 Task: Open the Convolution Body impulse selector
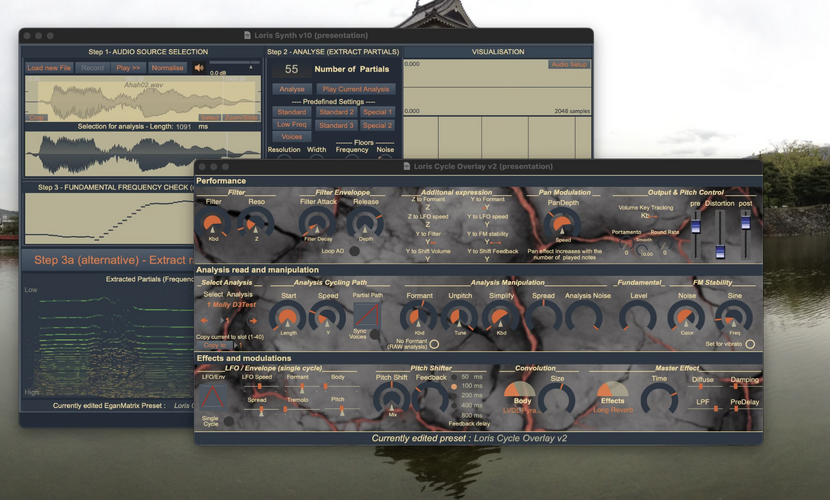tap(520, 411)
